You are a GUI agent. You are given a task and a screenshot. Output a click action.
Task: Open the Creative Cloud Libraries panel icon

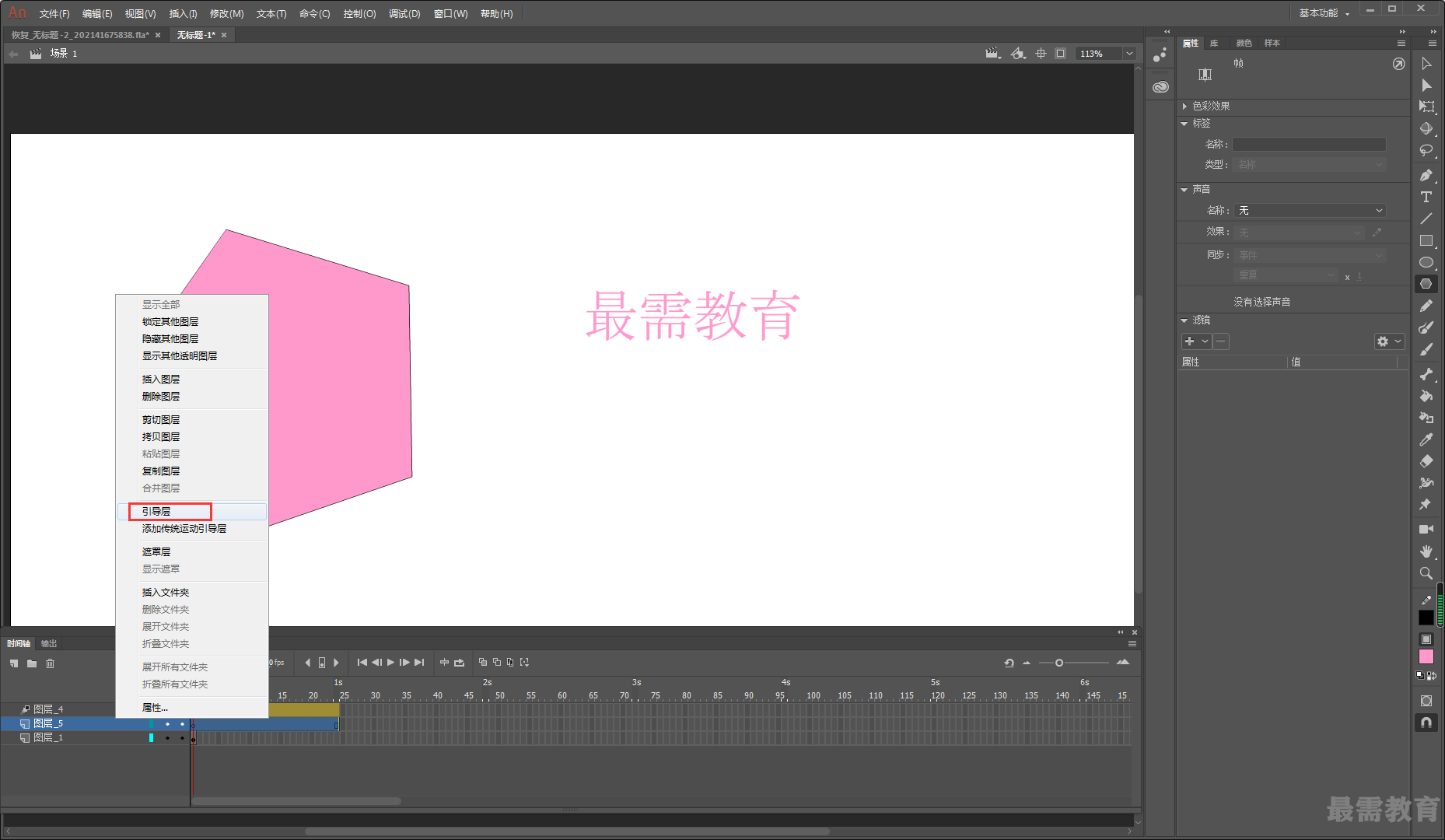[1160, 87]
